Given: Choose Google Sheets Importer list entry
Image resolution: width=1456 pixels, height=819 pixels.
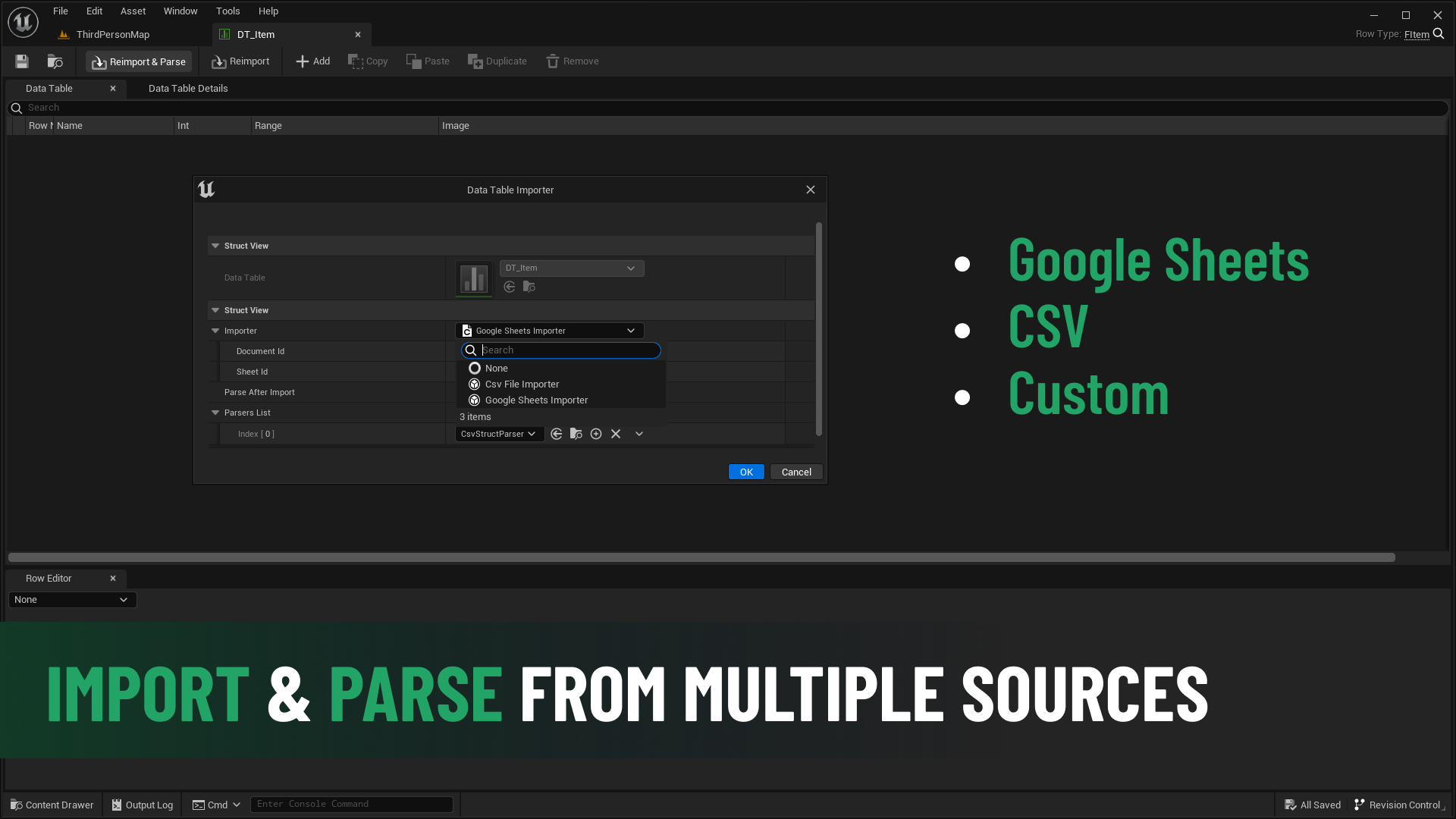Looking at the screenshot, I should (x=536, y=400).
